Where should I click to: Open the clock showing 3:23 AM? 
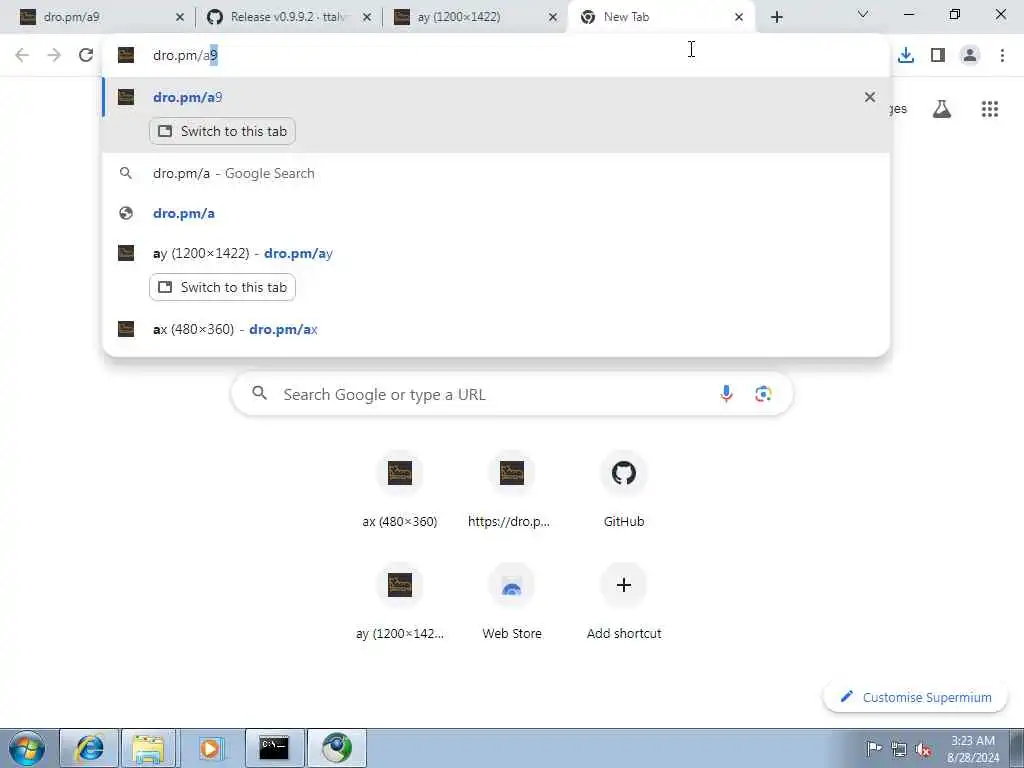coord(973,749)
